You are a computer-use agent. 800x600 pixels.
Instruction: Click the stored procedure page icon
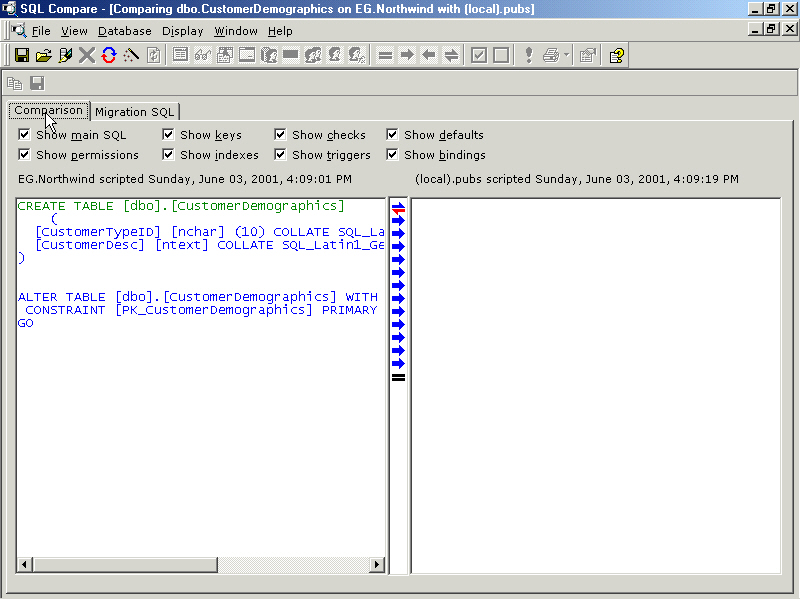[224, 55]
